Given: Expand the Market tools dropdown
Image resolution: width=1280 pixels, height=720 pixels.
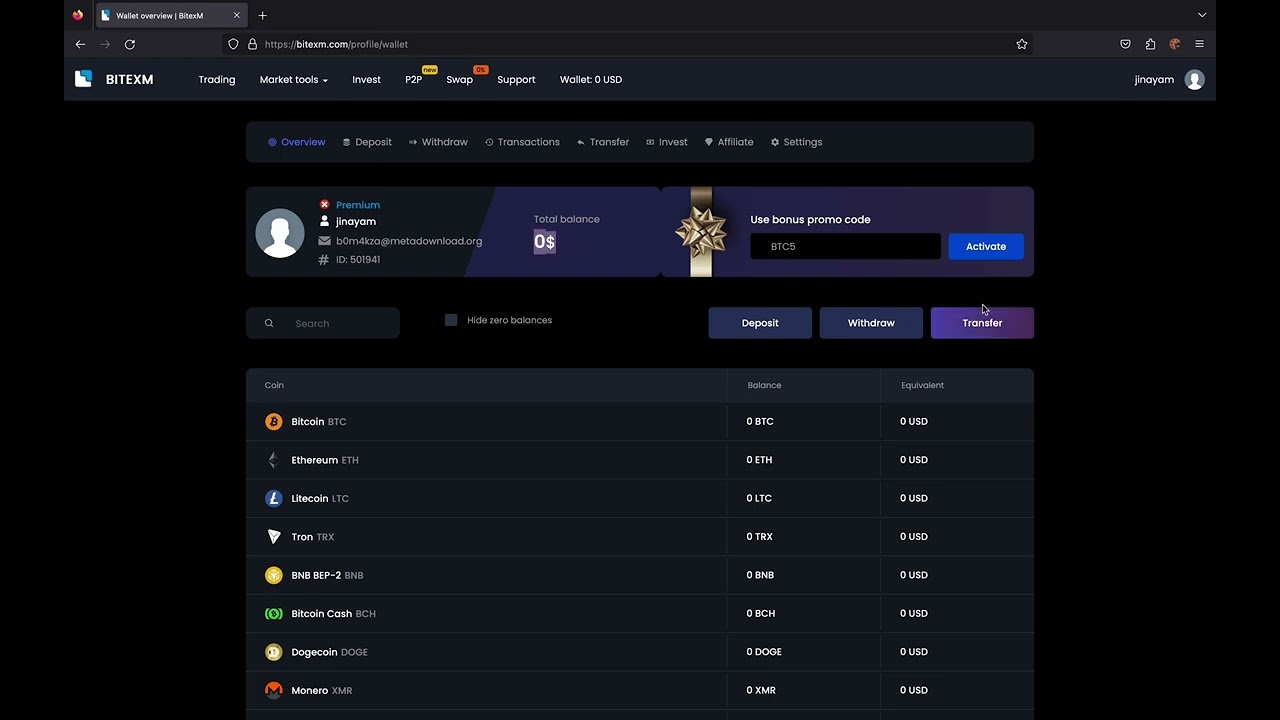Looking at the screenshot, I should pos(293,80).
